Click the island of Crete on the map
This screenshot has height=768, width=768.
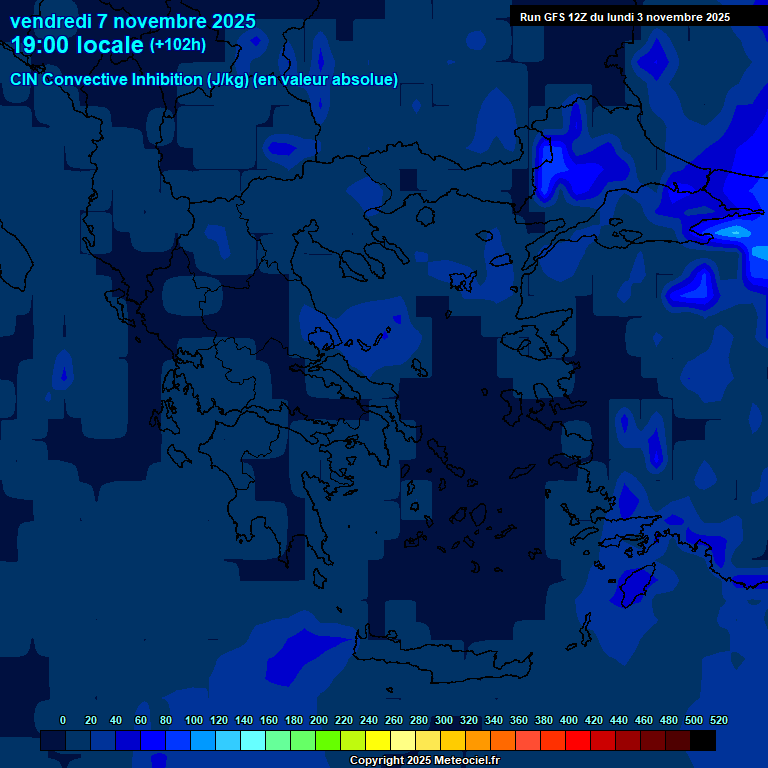tap(440, 659)
